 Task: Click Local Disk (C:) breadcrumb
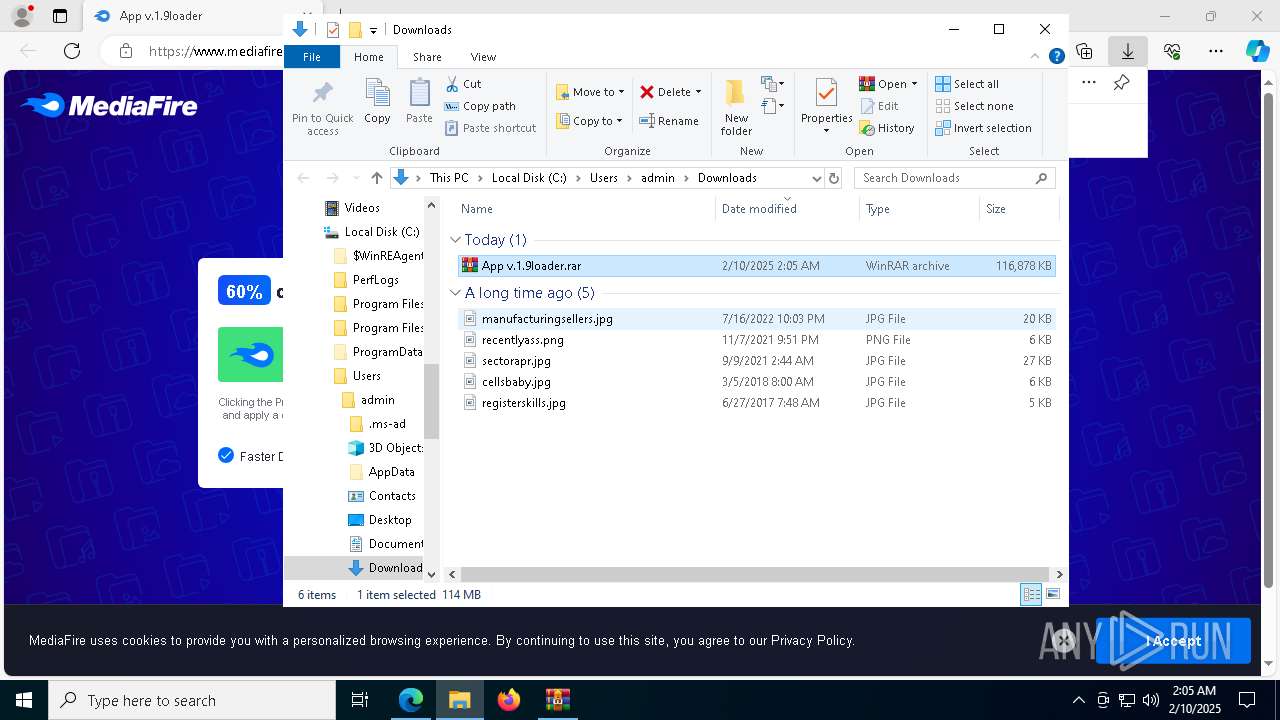point(529,178)
